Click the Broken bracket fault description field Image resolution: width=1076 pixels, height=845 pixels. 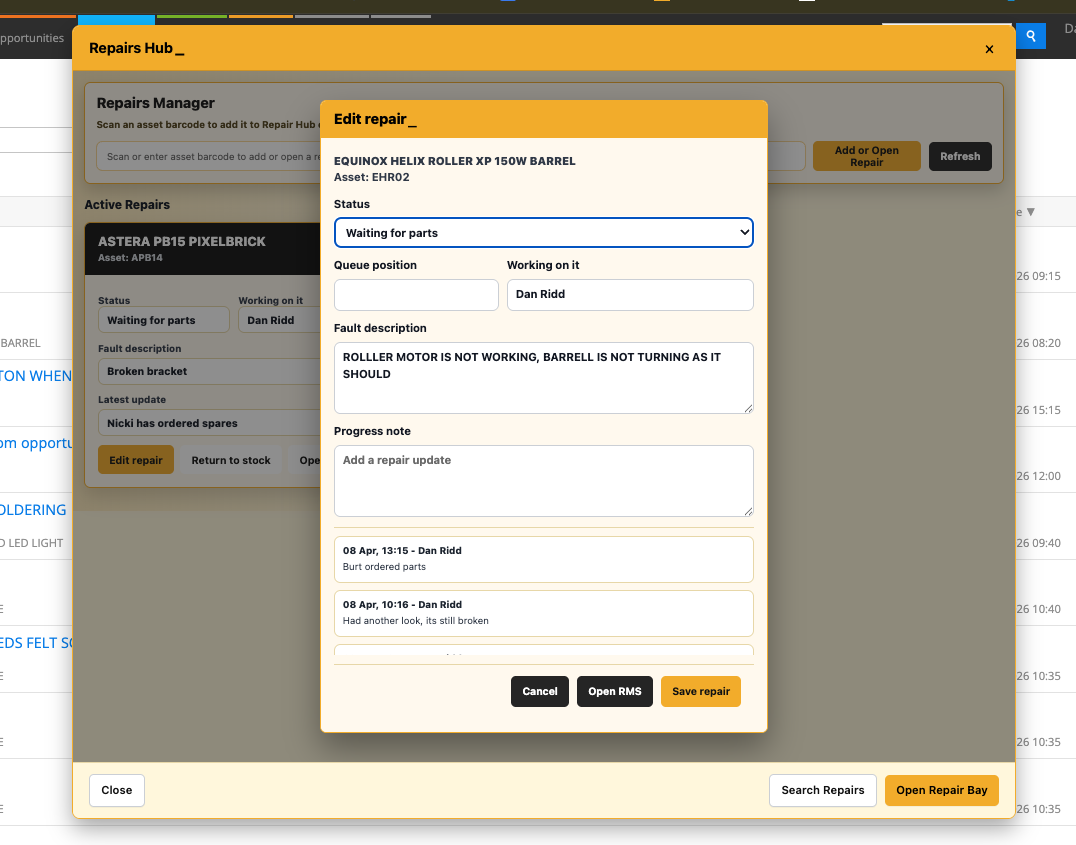click(209, 371)
